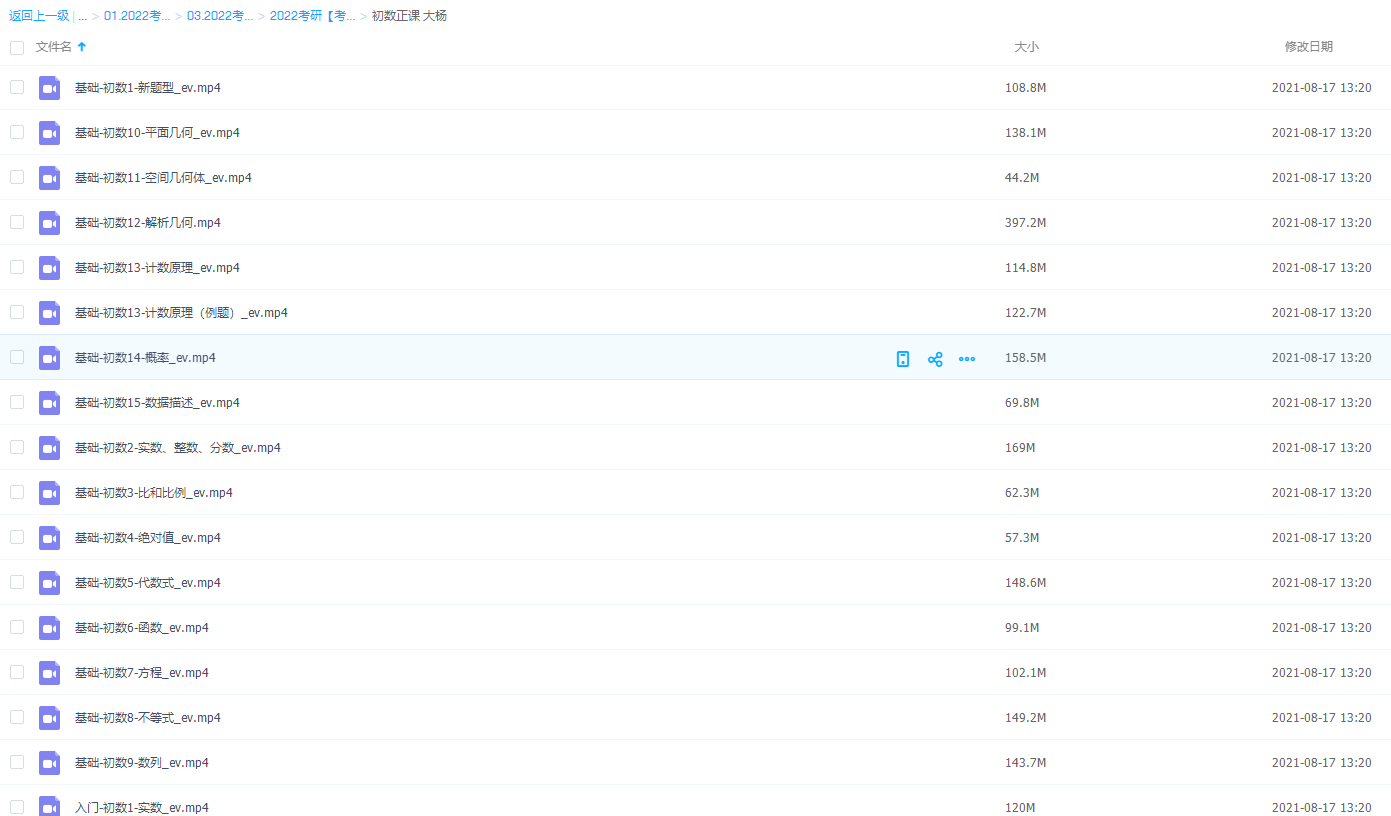This screenshot has width=1391, height=816.
Task: Click the share icon on 基础-初数14-概率 row
Action: coord(935,359)
